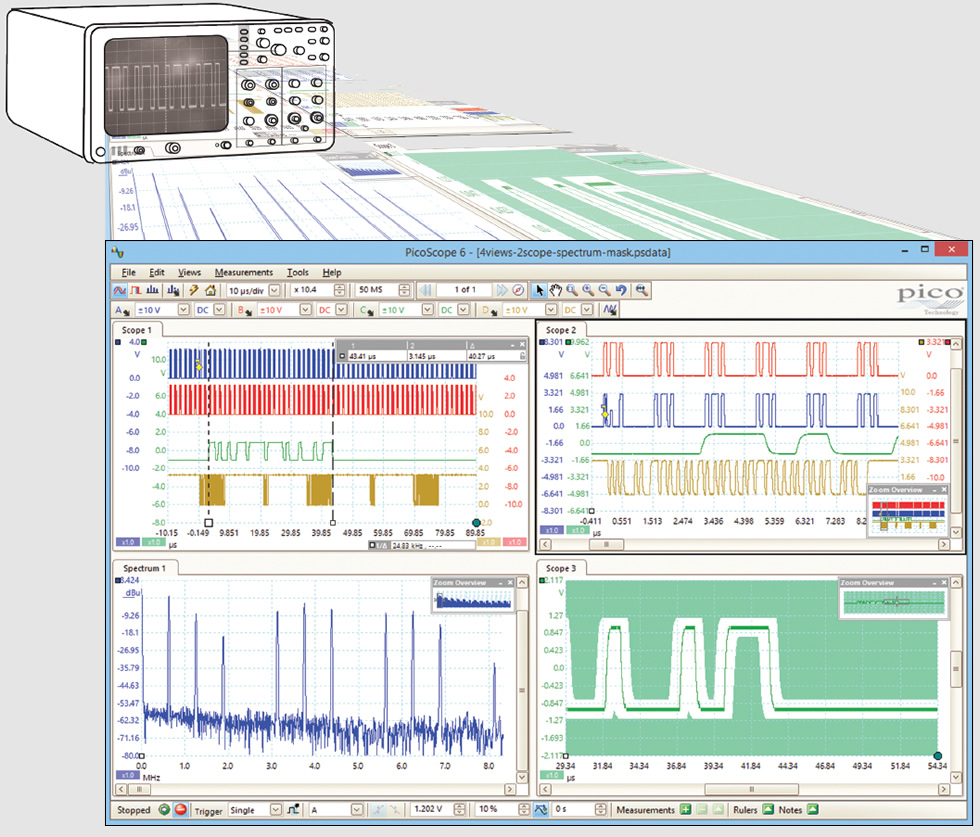This screenshot has width=980, height=837.
Task: Open the spectrum options icon
Action: point(173,291)
